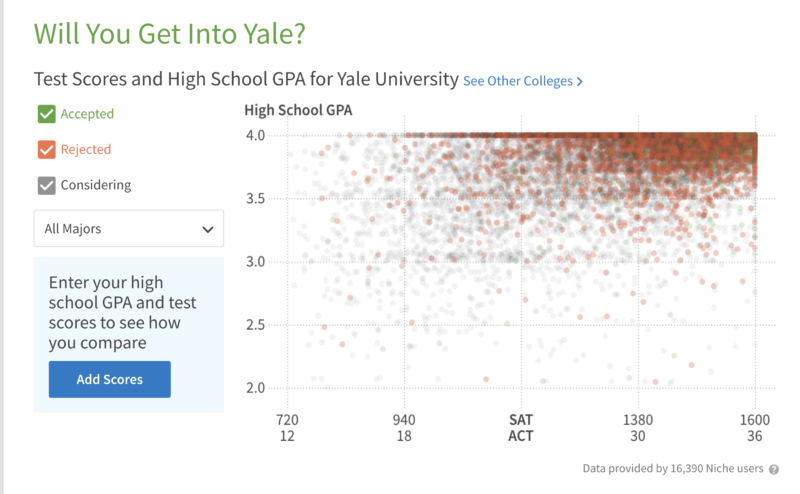Click the Data provided by Niche users text
800x494 pixels.
(673, 468)
